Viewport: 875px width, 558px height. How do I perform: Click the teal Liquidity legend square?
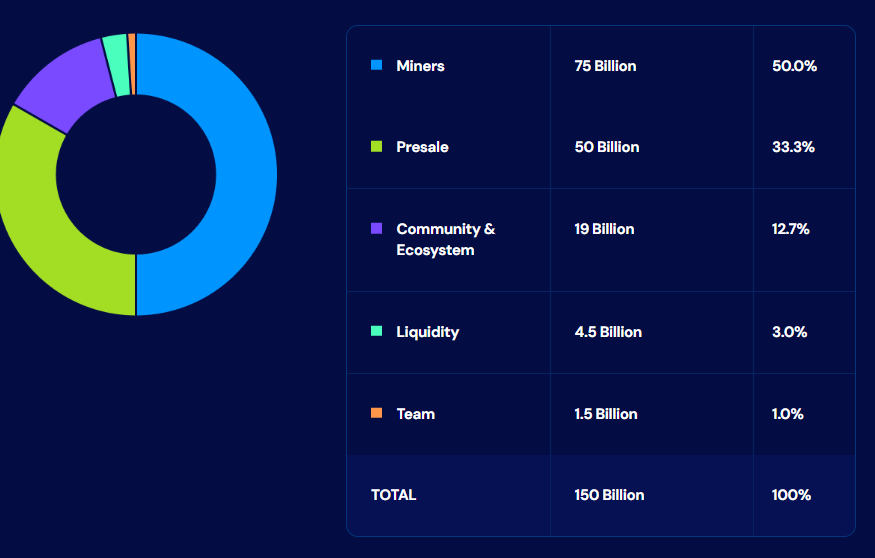coord(377,331)
